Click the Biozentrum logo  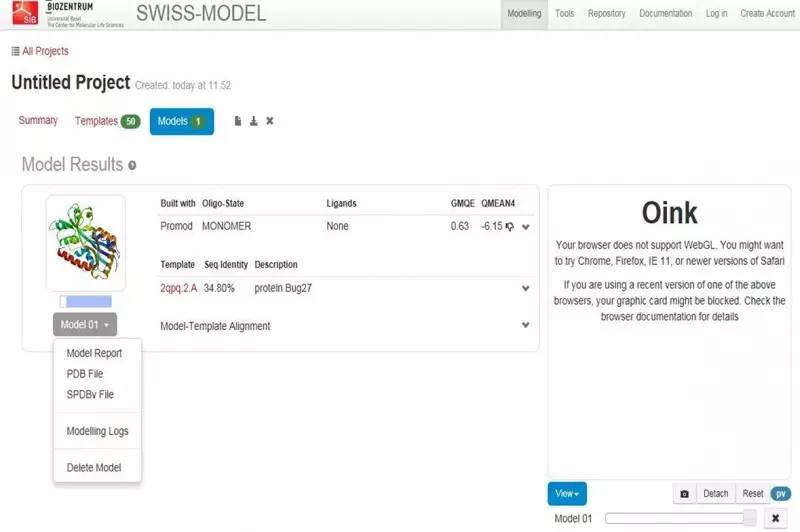(85, 14)
